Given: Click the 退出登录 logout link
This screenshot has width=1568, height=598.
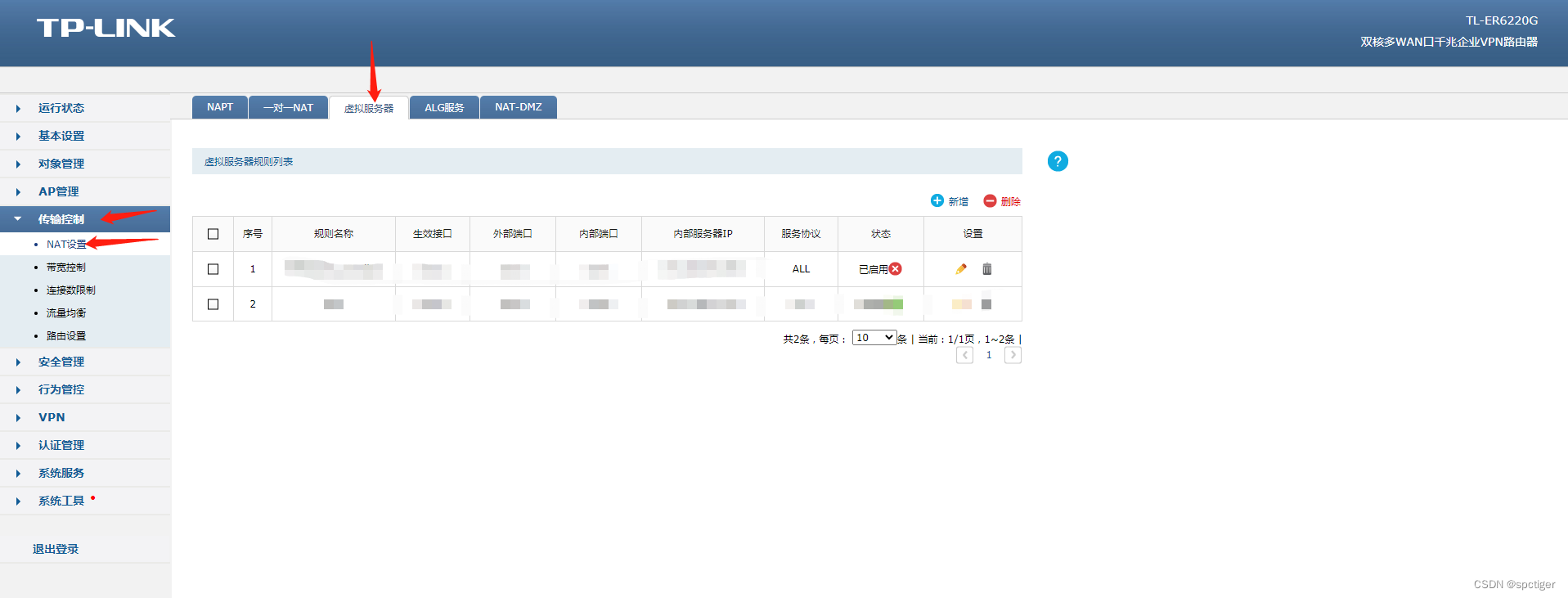Looking at the screenshot, I should [56, 549].
